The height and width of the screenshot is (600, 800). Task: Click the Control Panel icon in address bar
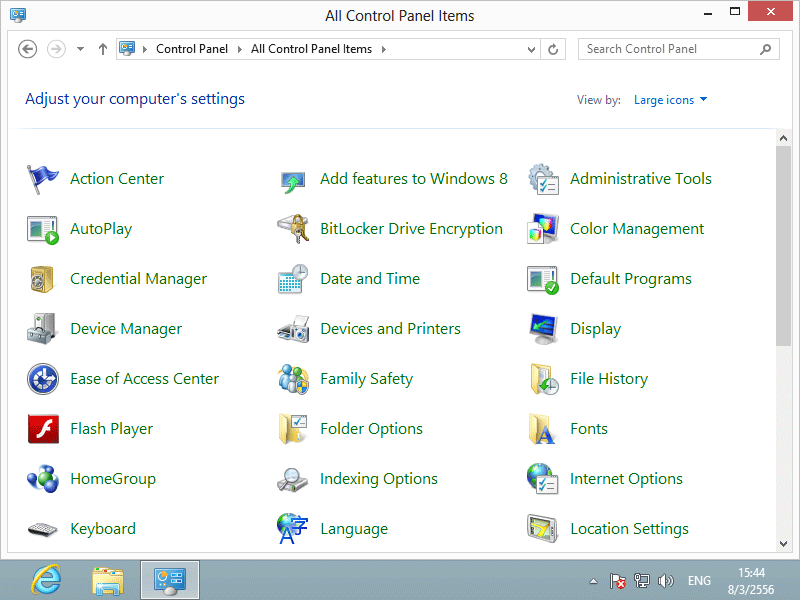point(127,49)
